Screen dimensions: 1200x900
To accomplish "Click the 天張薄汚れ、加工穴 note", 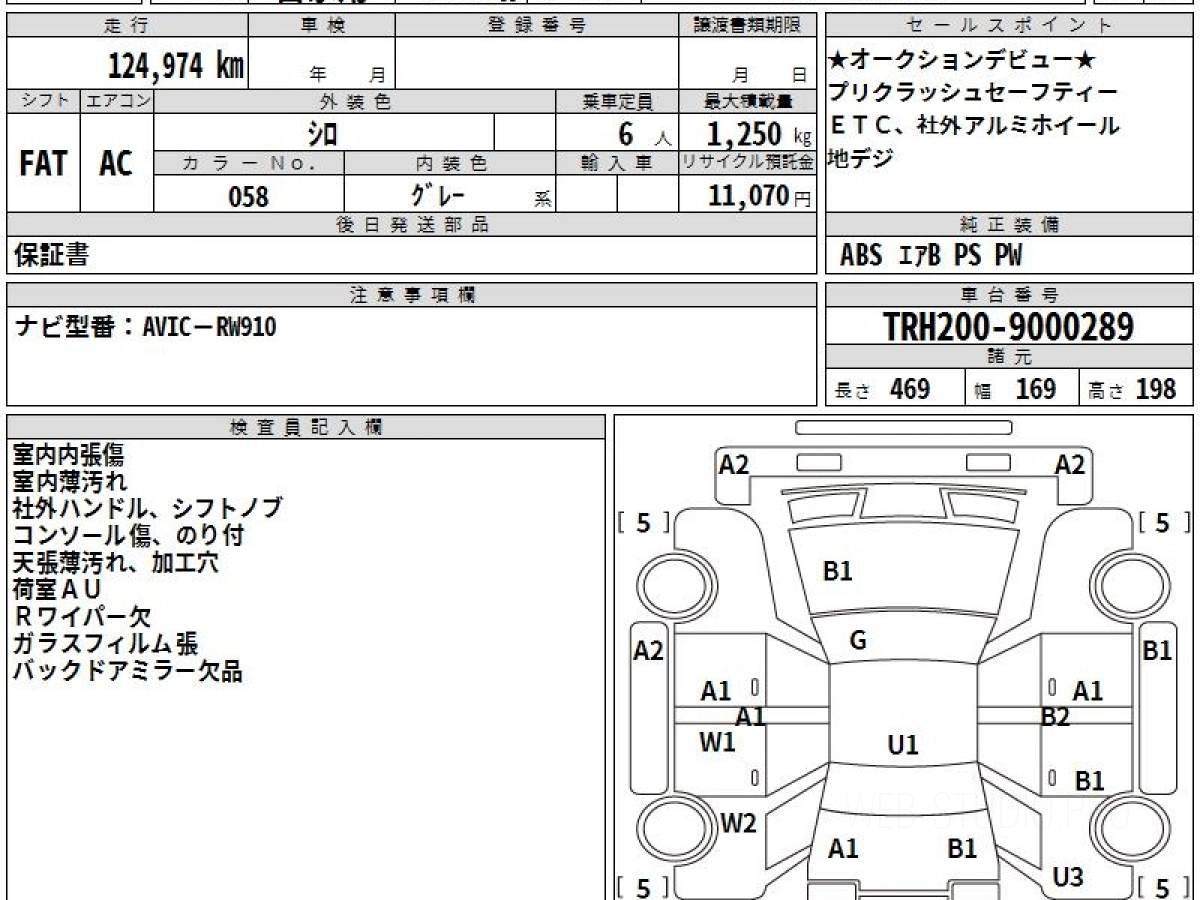I will pos(116,562).
